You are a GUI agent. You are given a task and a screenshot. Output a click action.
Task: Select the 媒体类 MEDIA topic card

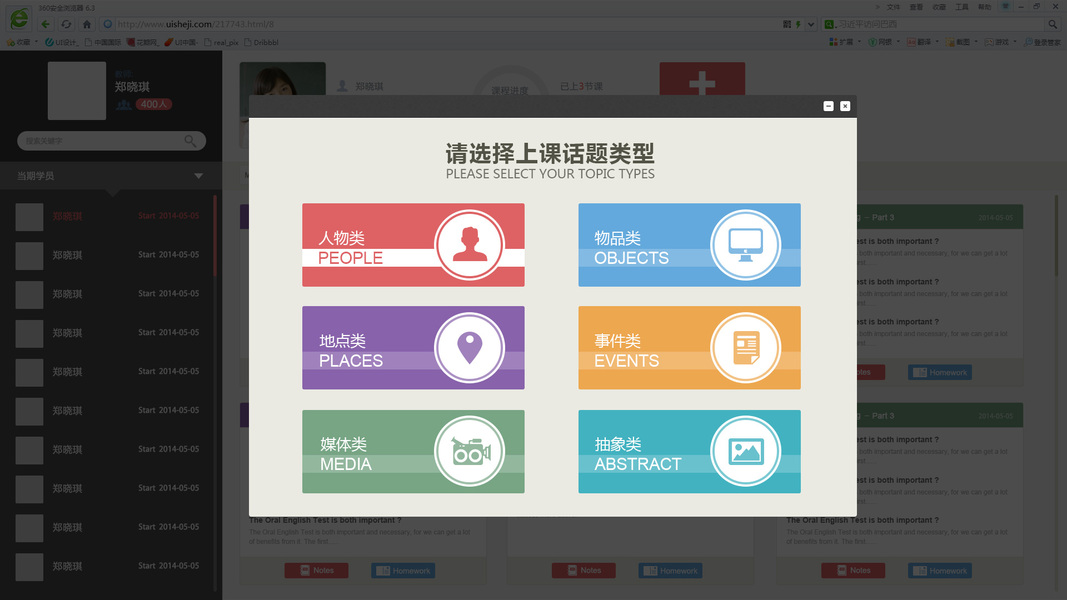[x=413, y=451]
